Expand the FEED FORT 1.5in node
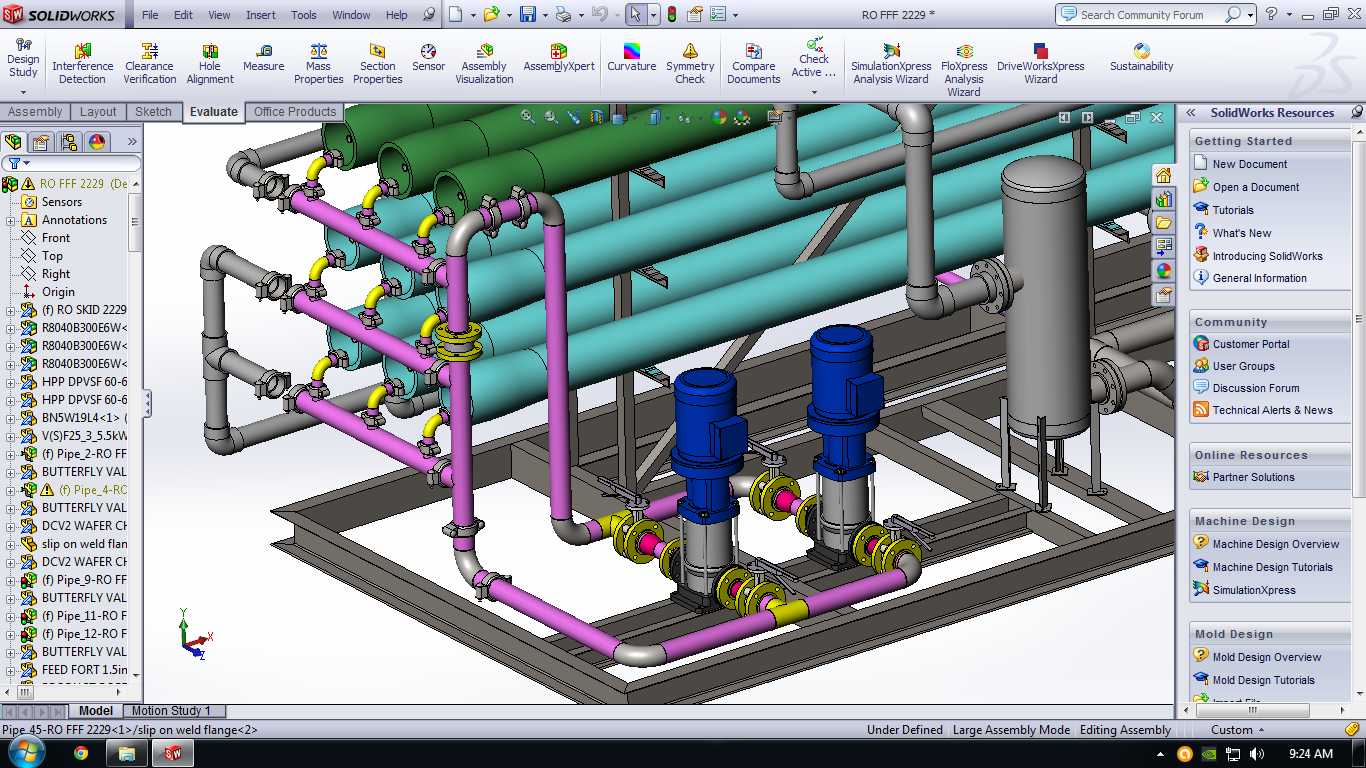 [x=11, y=670]
